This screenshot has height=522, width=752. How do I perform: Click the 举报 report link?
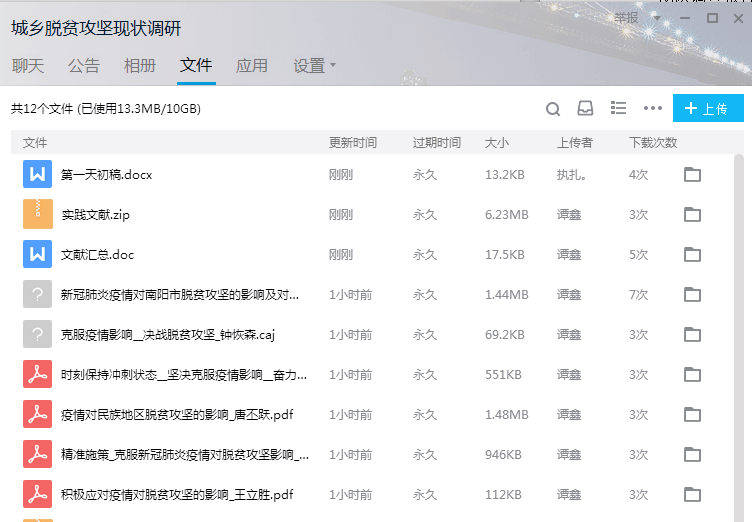[627, 18]
